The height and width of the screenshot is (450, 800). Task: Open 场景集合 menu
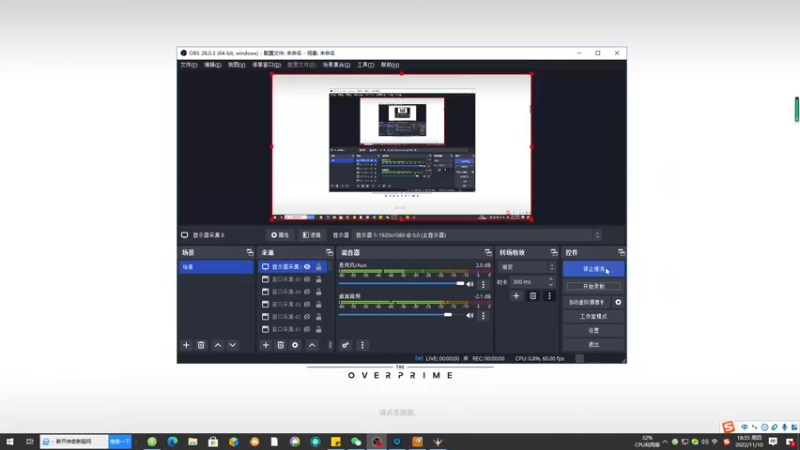coord(336,65)
